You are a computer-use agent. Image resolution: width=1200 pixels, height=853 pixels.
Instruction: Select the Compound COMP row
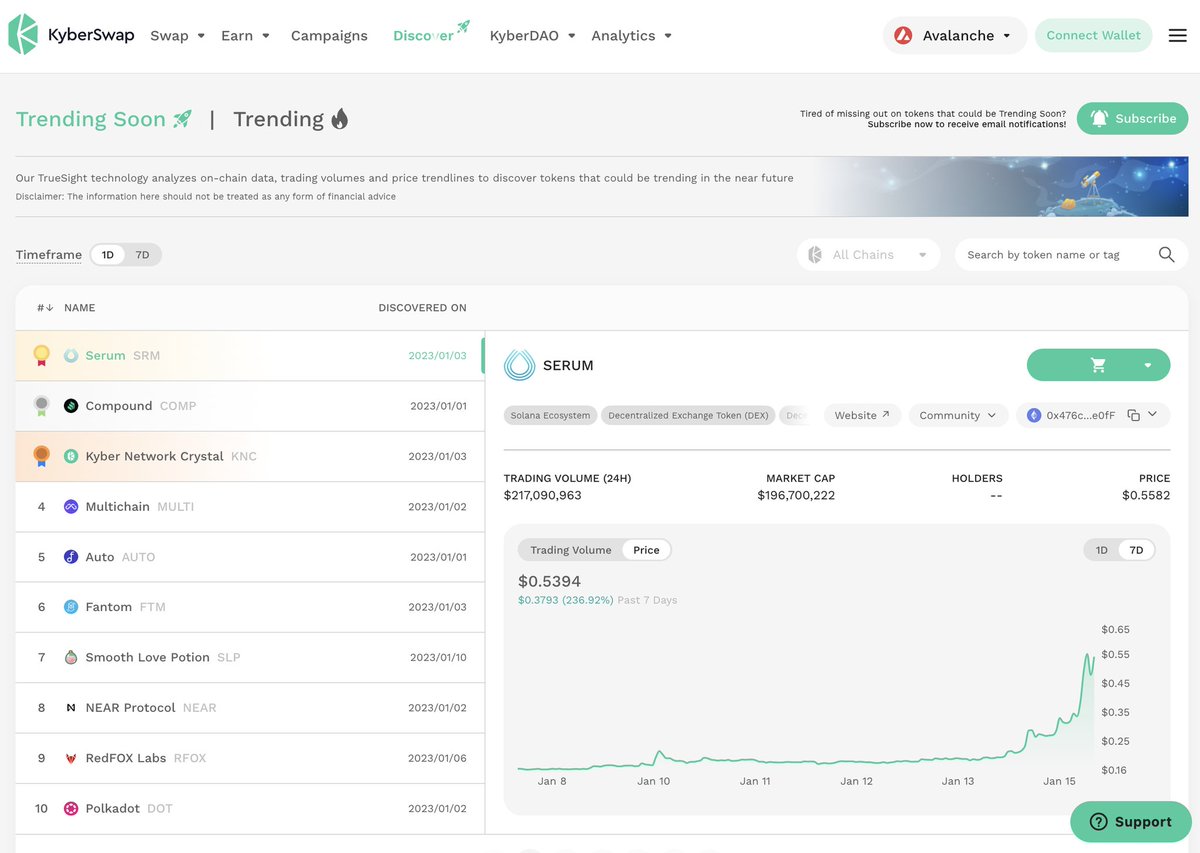pos(250,406)
